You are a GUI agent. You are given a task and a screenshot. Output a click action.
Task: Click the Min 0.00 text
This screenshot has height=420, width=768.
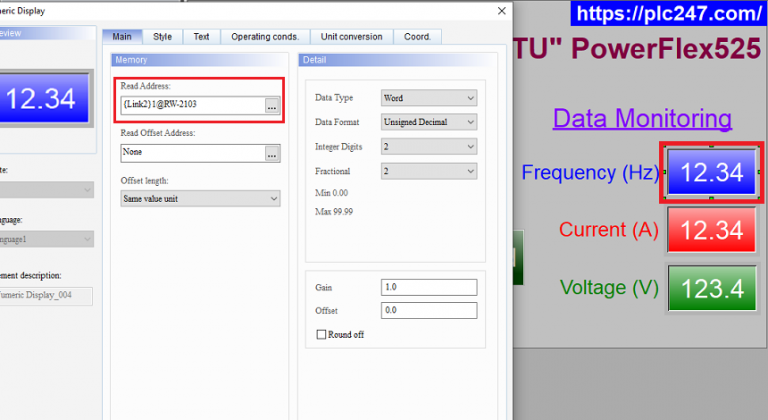pos(332,193)
